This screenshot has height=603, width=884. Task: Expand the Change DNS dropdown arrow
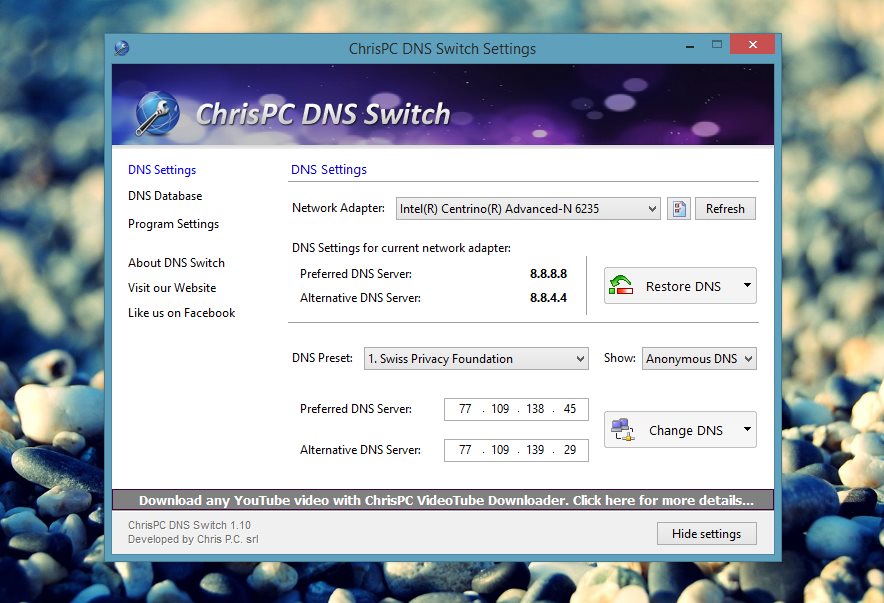point(747,429)
